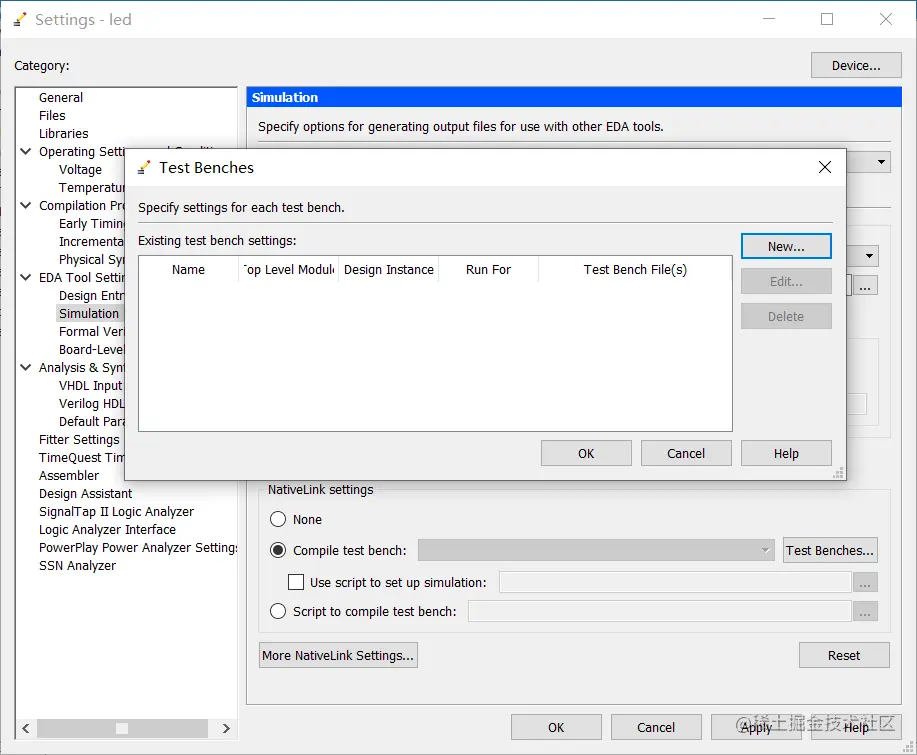
Task: Select SignalTap II Logic Analyzer category
Action: click(116, 512)
